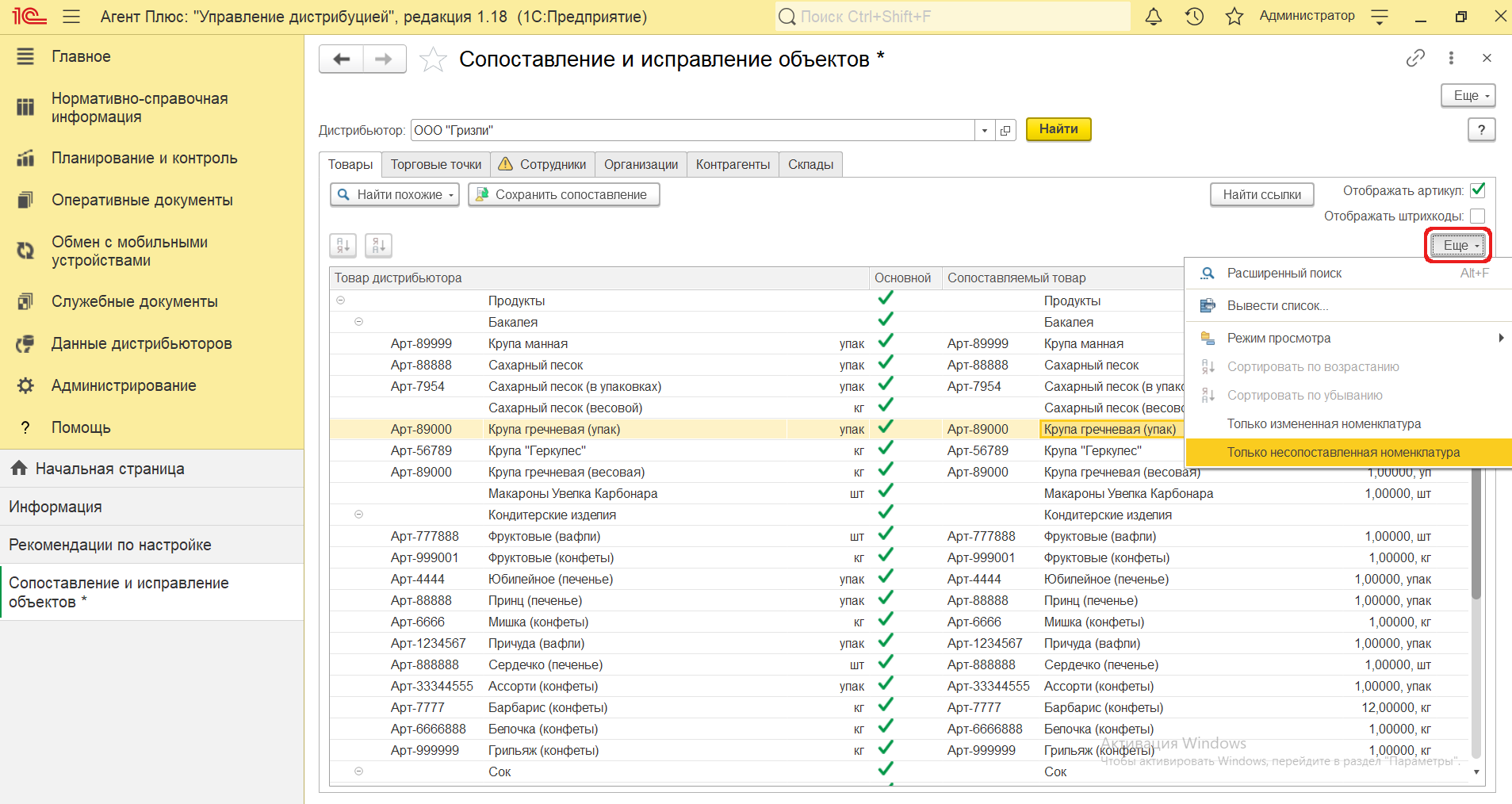Image resolution: width=1512 pixels, height=804 pixels.
Task: Select Только несопоставленная номенклатура menu item
Action: click(x=1349, y=453)
